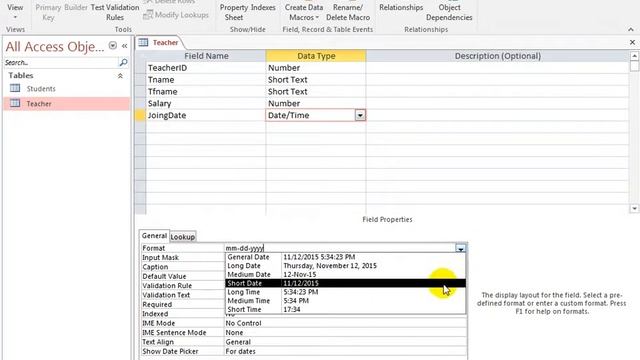Click Test Validation Rules button
The image size is (640, 360).
[x=115, y=12]
